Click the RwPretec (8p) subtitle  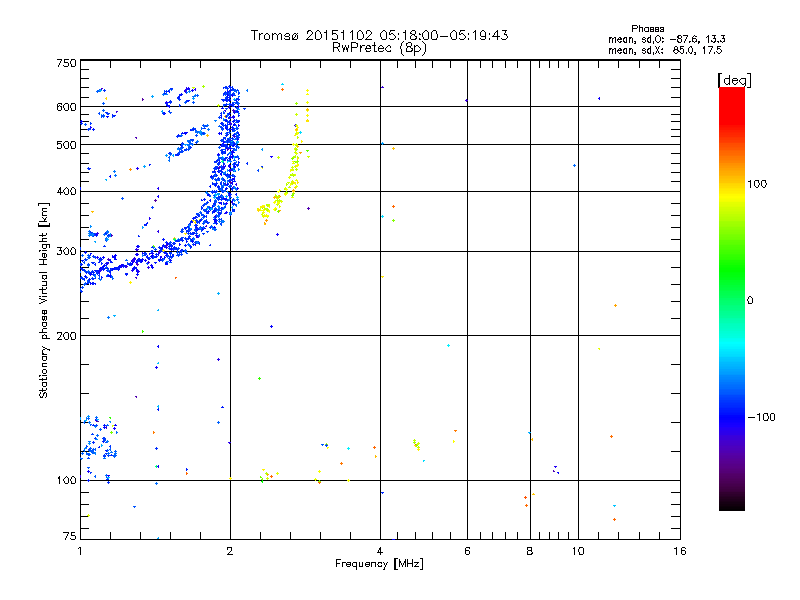coord(379,48)
